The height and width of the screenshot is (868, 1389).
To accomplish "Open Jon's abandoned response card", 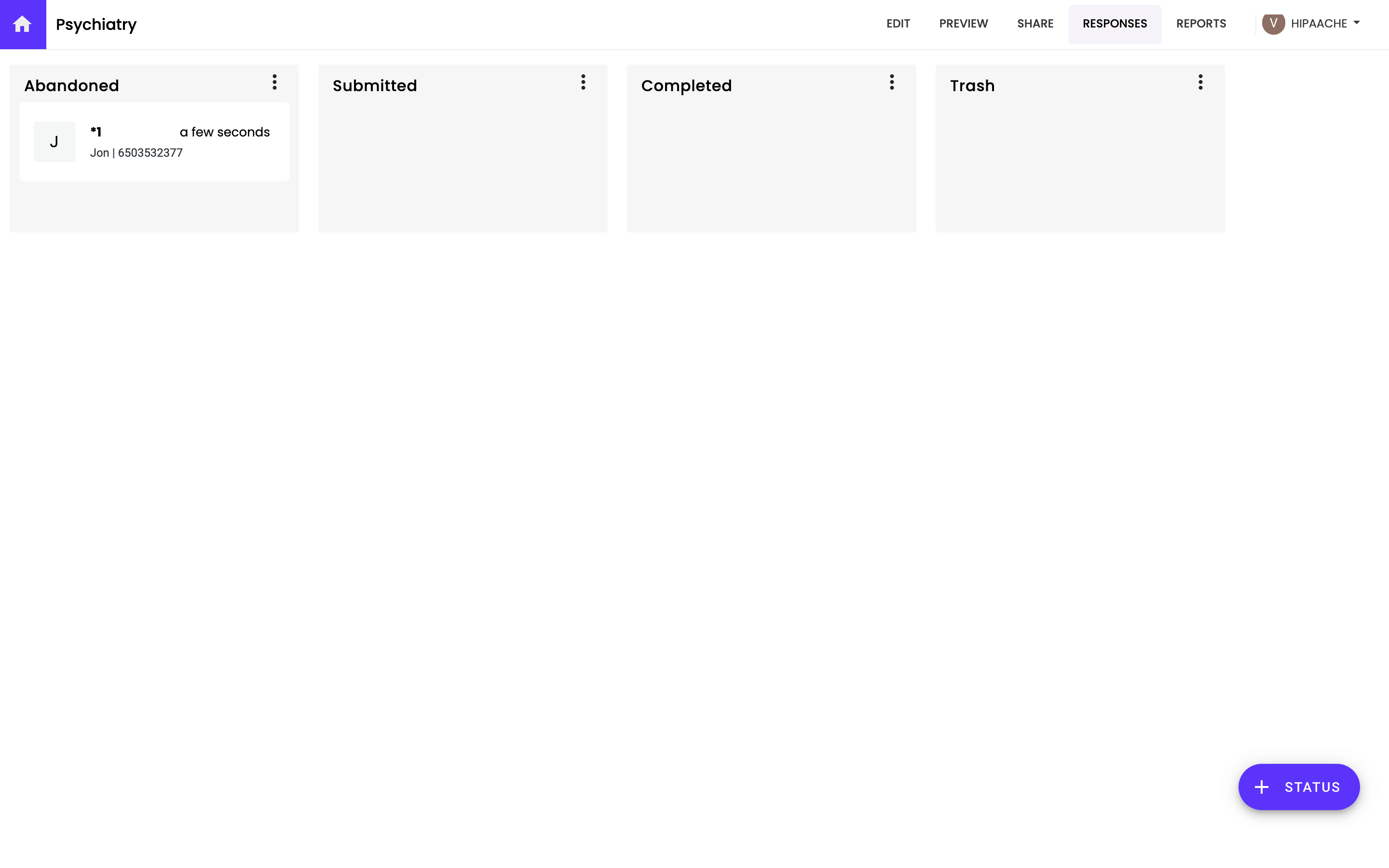I will pyautogui.click(x=154, y=141).
